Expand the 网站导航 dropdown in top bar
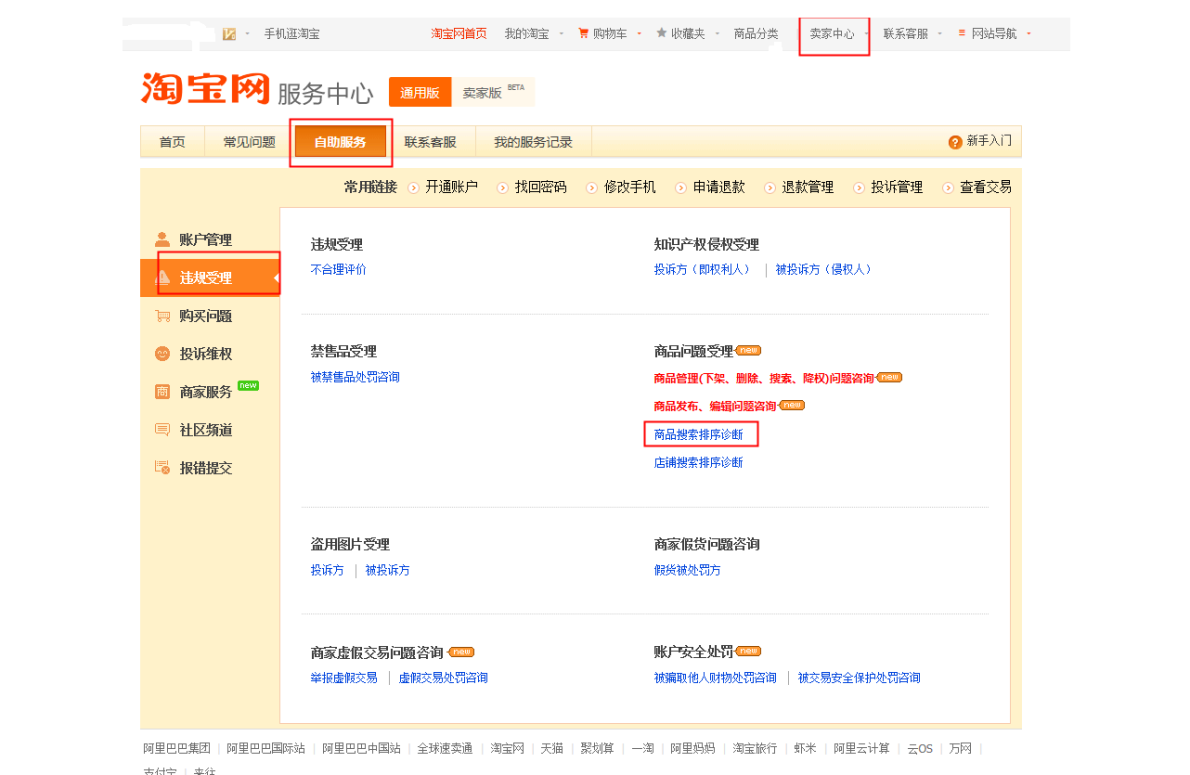The width and height of the screenshot is (1190, 775). pos(1028,34)
